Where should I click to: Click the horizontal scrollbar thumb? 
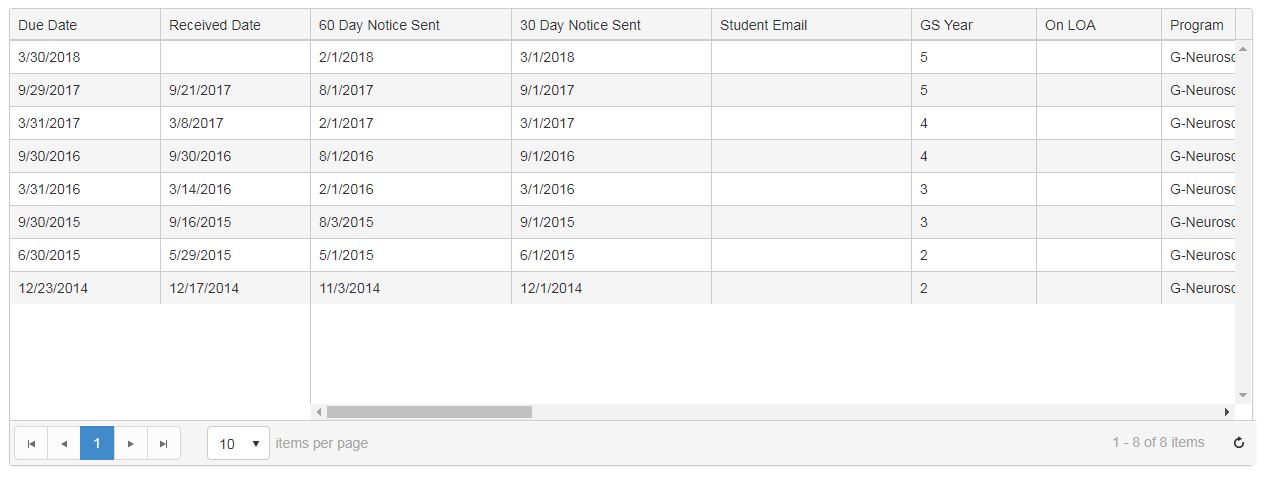tap(429, 412)
